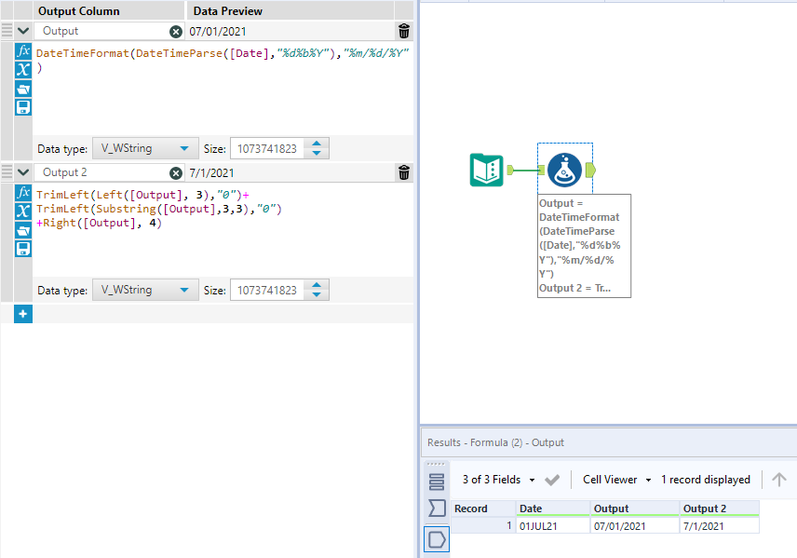Click into the TrimLeft expression editor

[223, 230]
